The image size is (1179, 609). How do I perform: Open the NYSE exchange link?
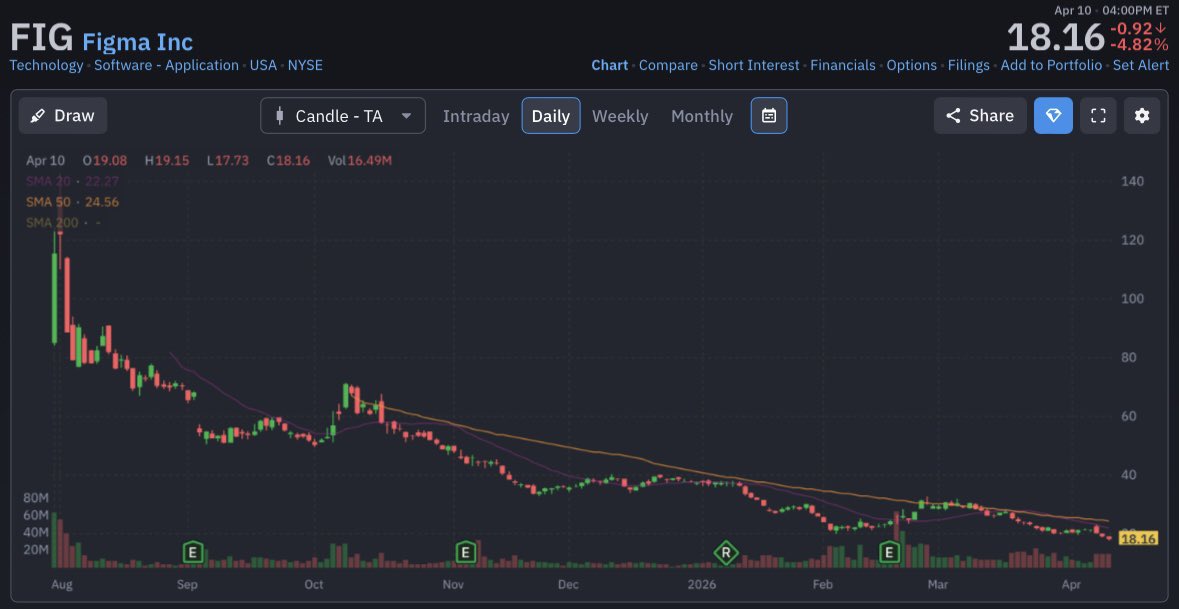click(x=305, y=65)
